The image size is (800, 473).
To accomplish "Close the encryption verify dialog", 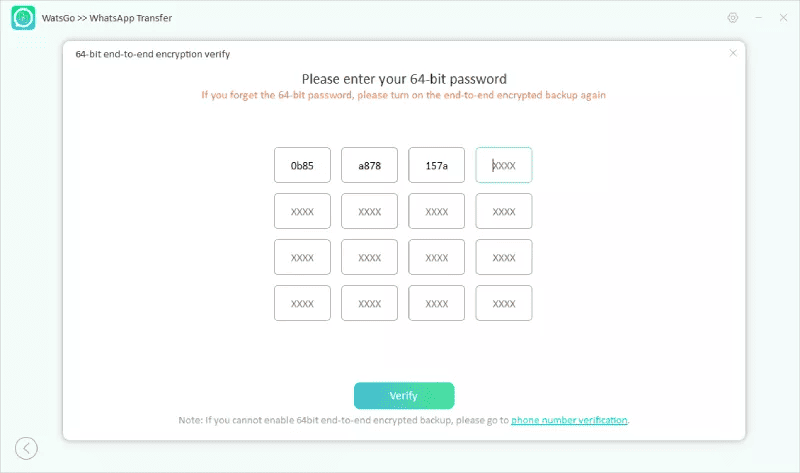I will coord(733,53).
